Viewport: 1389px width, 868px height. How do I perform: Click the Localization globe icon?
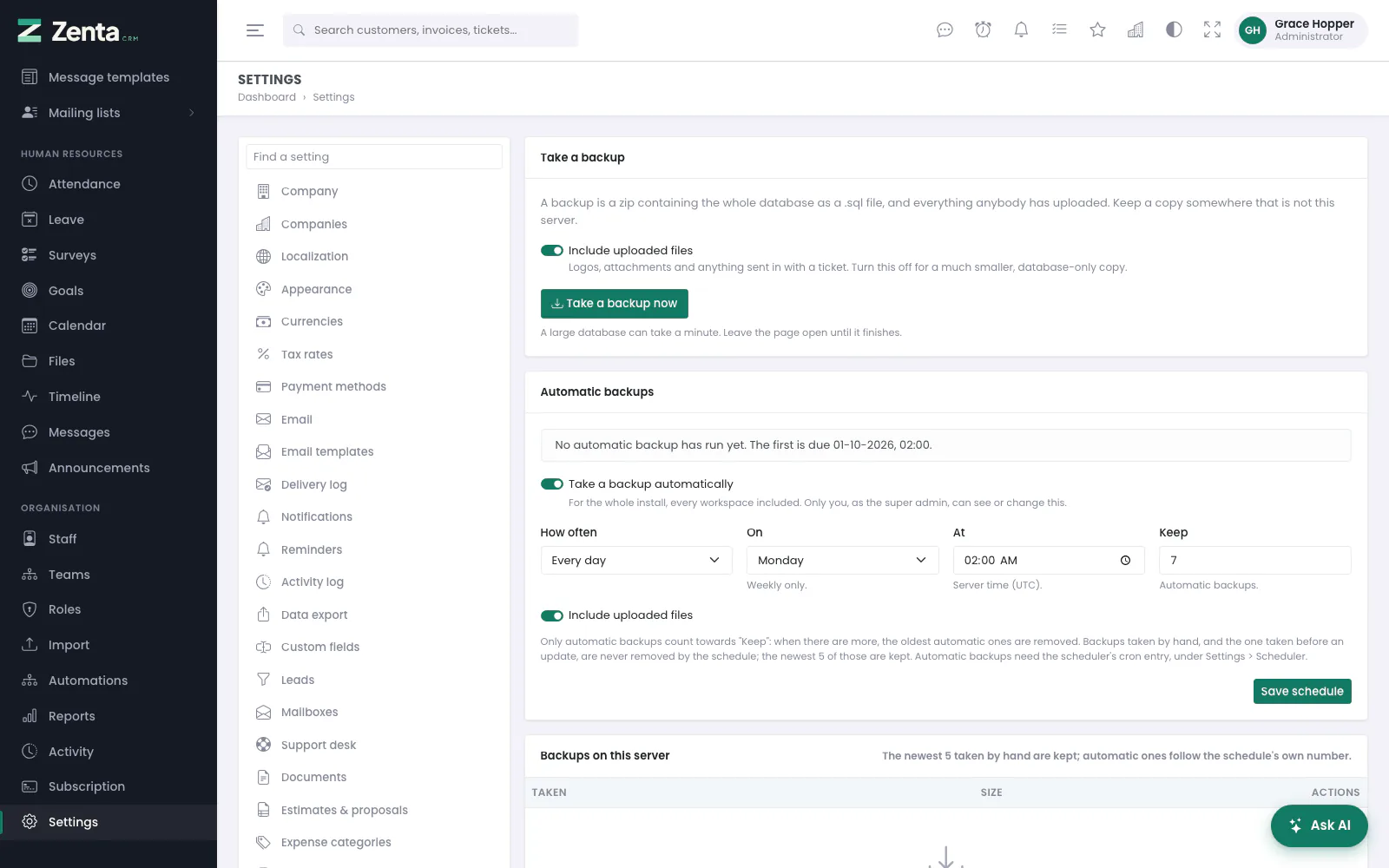(263, 256)
